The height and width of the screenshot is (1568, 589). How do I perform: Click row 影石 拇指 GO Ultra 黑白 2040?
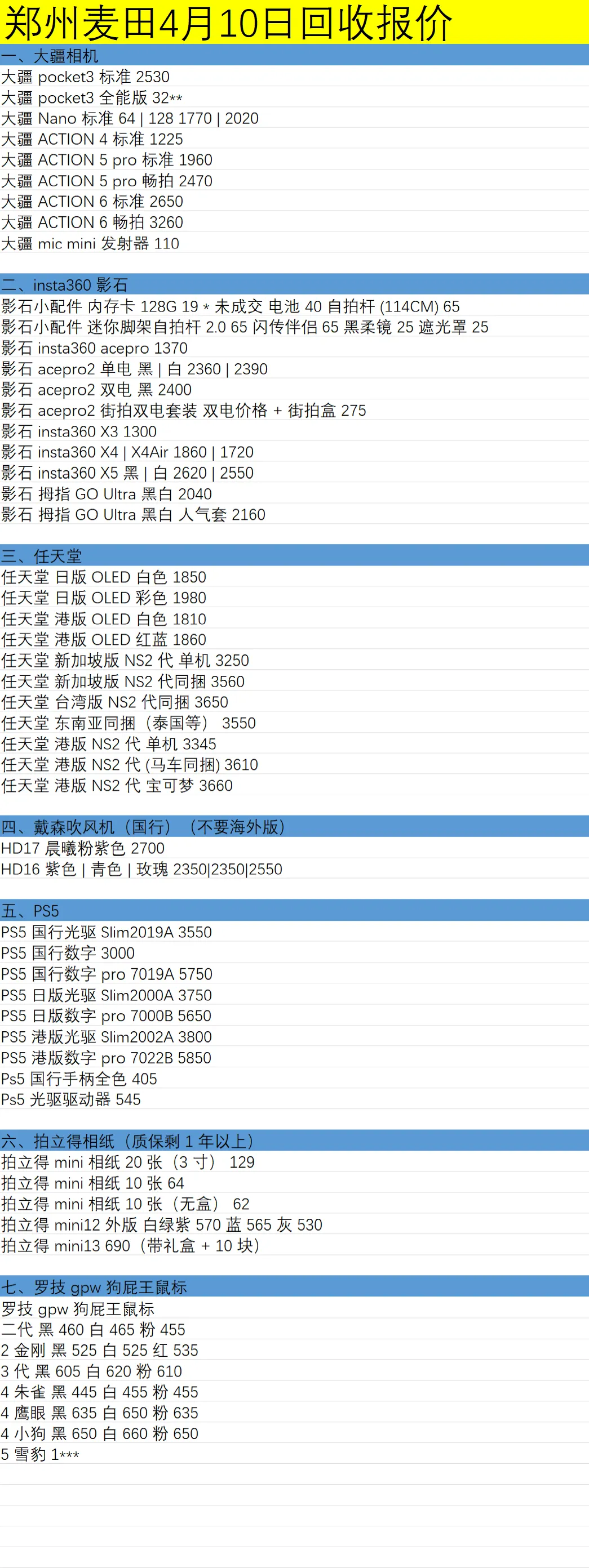pyautogui.click(x=294, y=493)
